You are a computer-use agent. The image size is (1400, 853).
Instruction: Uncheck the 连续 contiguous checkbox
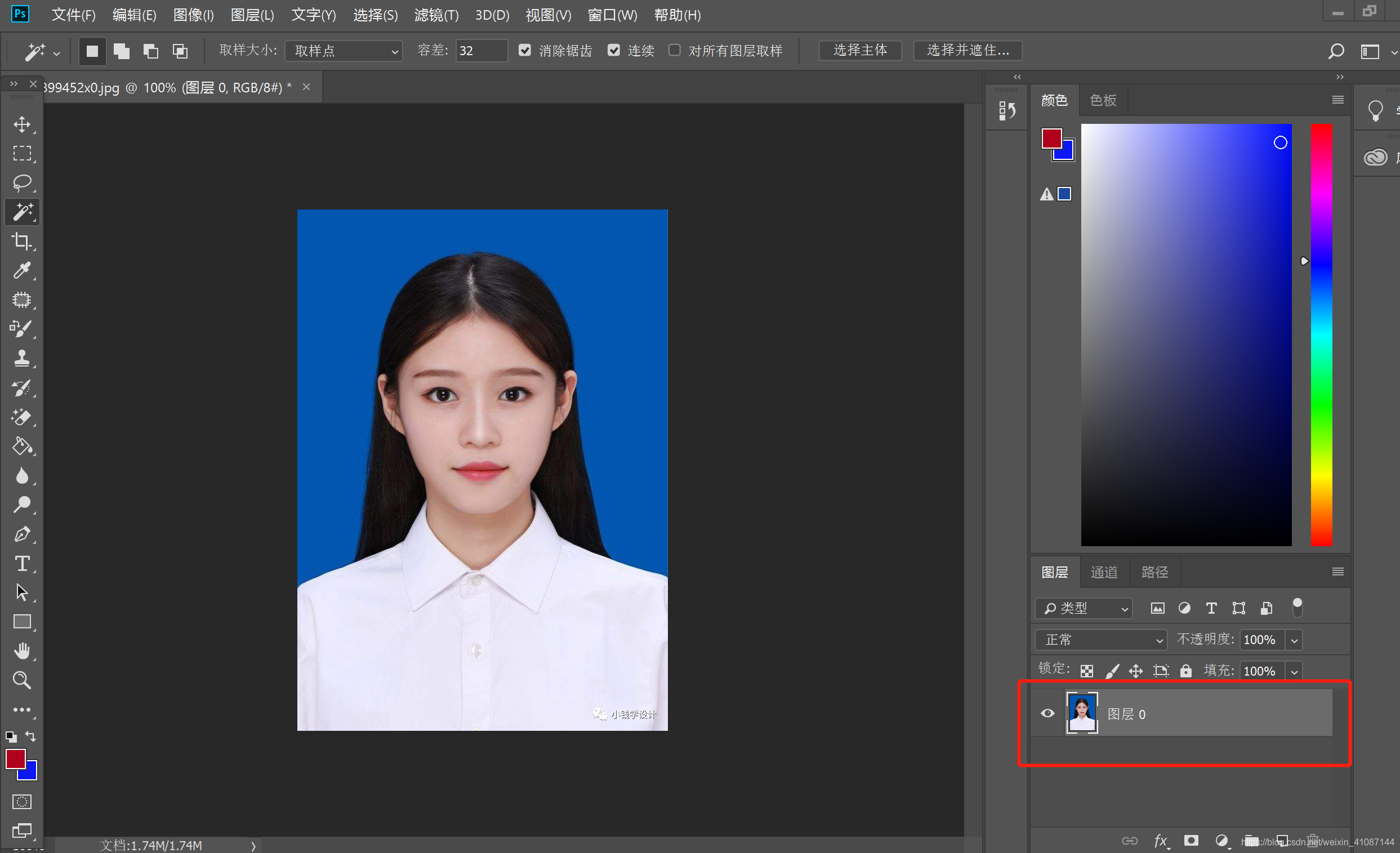pos(614,51)
